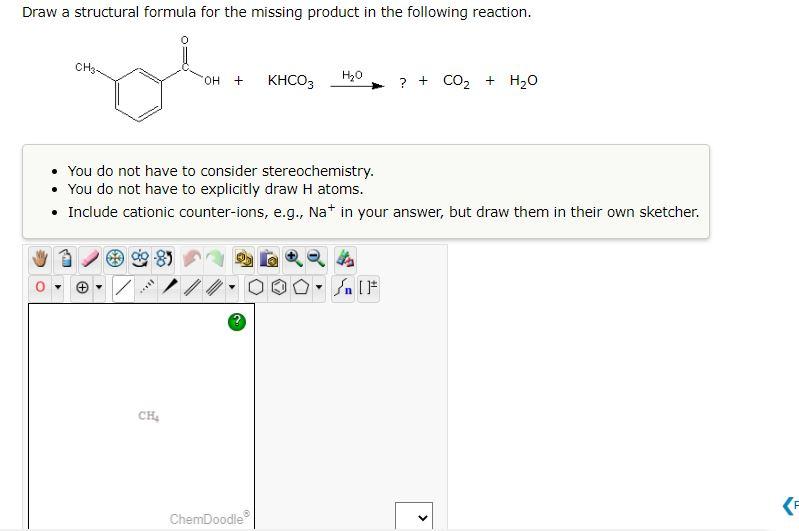Viewport: 799px width, 531px height.
Task: Click the 'Include cationic counter-ions' hint line
Action: click(383, 211)
